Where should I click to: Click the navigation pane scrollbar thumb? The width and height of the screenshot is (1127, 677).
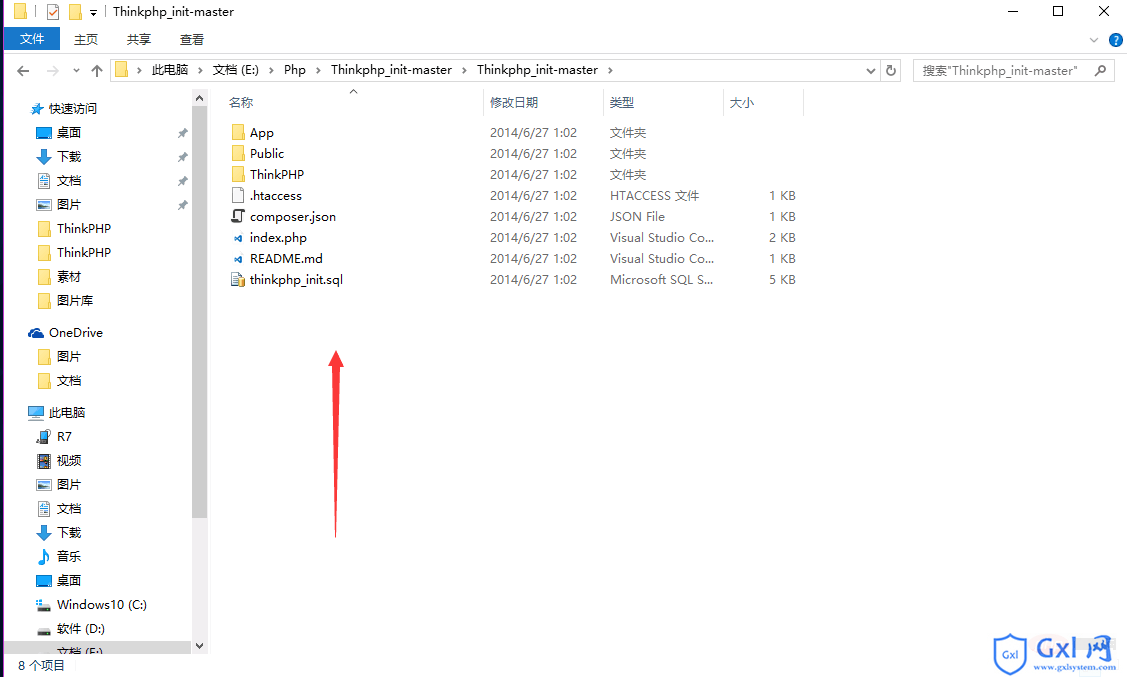coord(200,311)
